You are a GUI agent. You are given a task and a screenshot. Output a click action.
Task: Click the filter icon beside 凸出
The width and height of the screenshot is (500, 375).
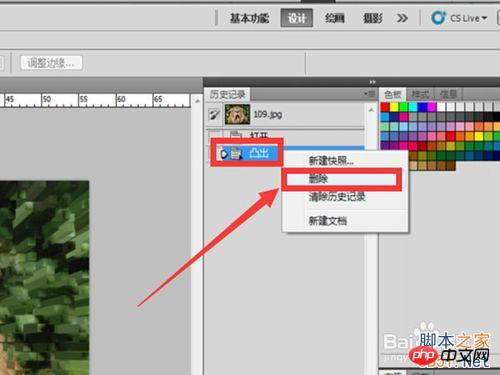236,154
